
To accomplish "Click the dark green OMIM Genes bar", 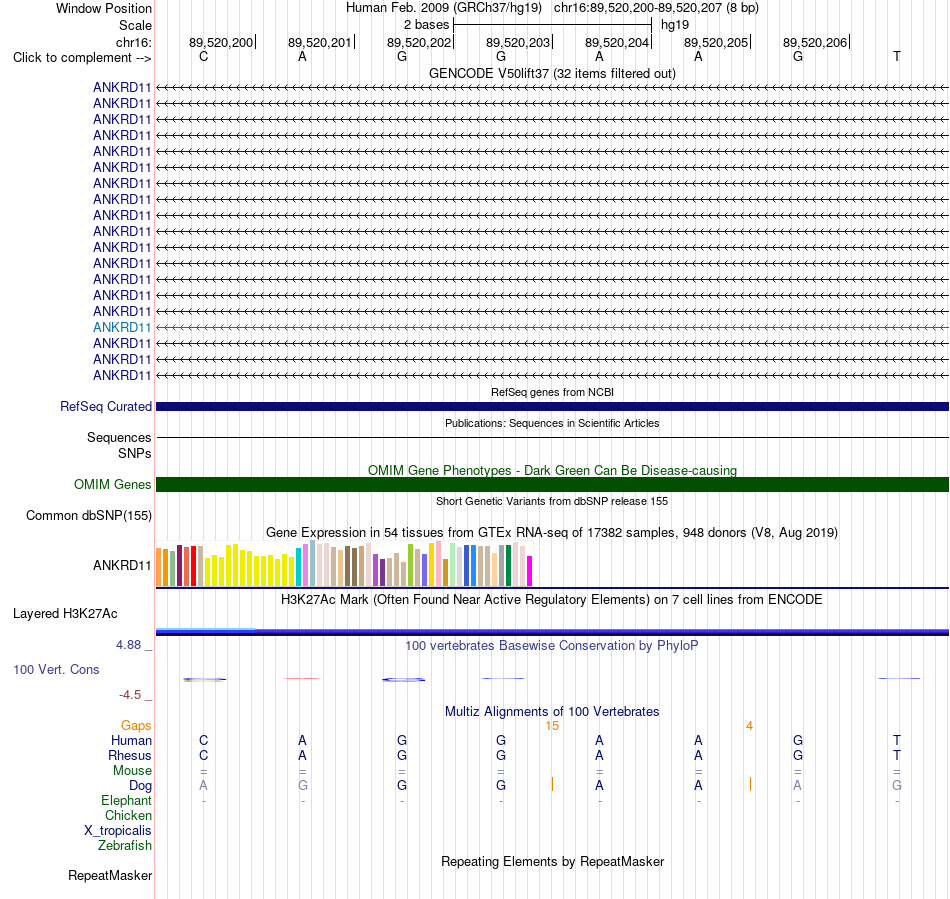I will pyautogui.click(x=552, y=484).
